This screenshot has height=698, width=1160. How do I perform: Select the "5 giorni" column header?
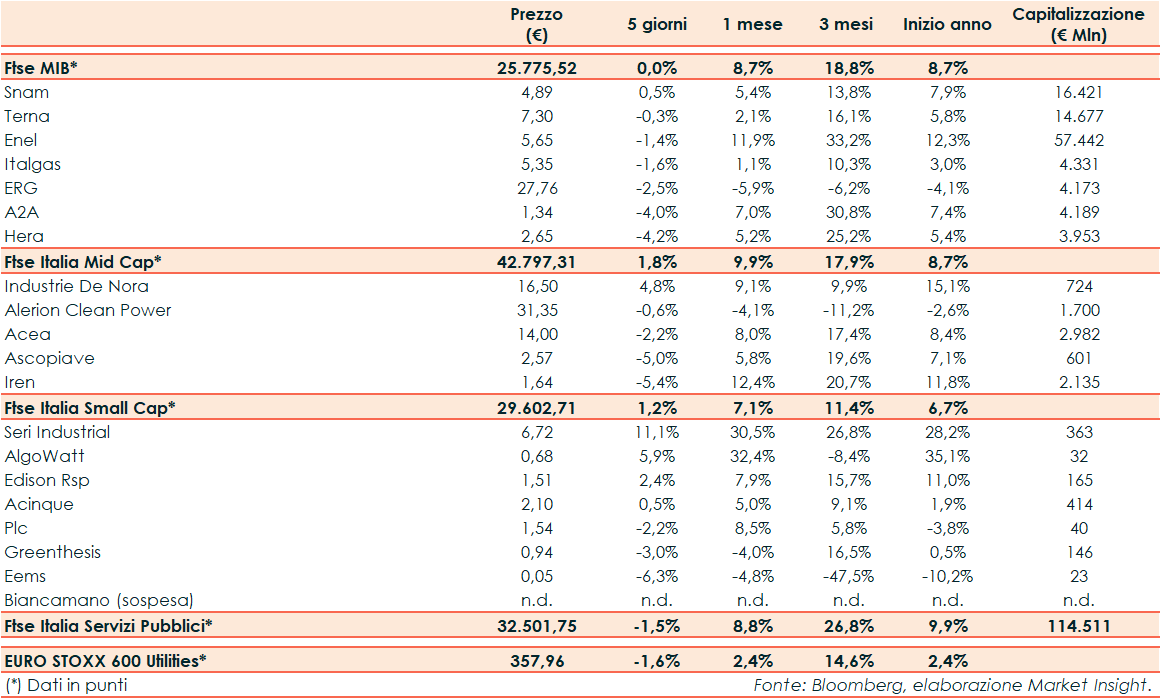(657, 25)
